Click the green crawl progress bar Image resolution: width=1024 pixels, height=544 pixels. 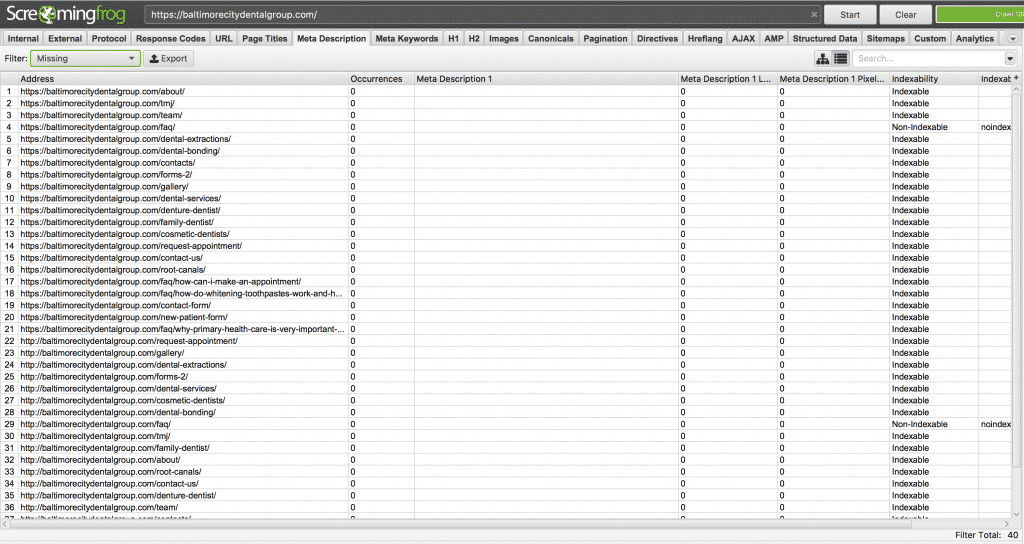(x=978, y=15)
